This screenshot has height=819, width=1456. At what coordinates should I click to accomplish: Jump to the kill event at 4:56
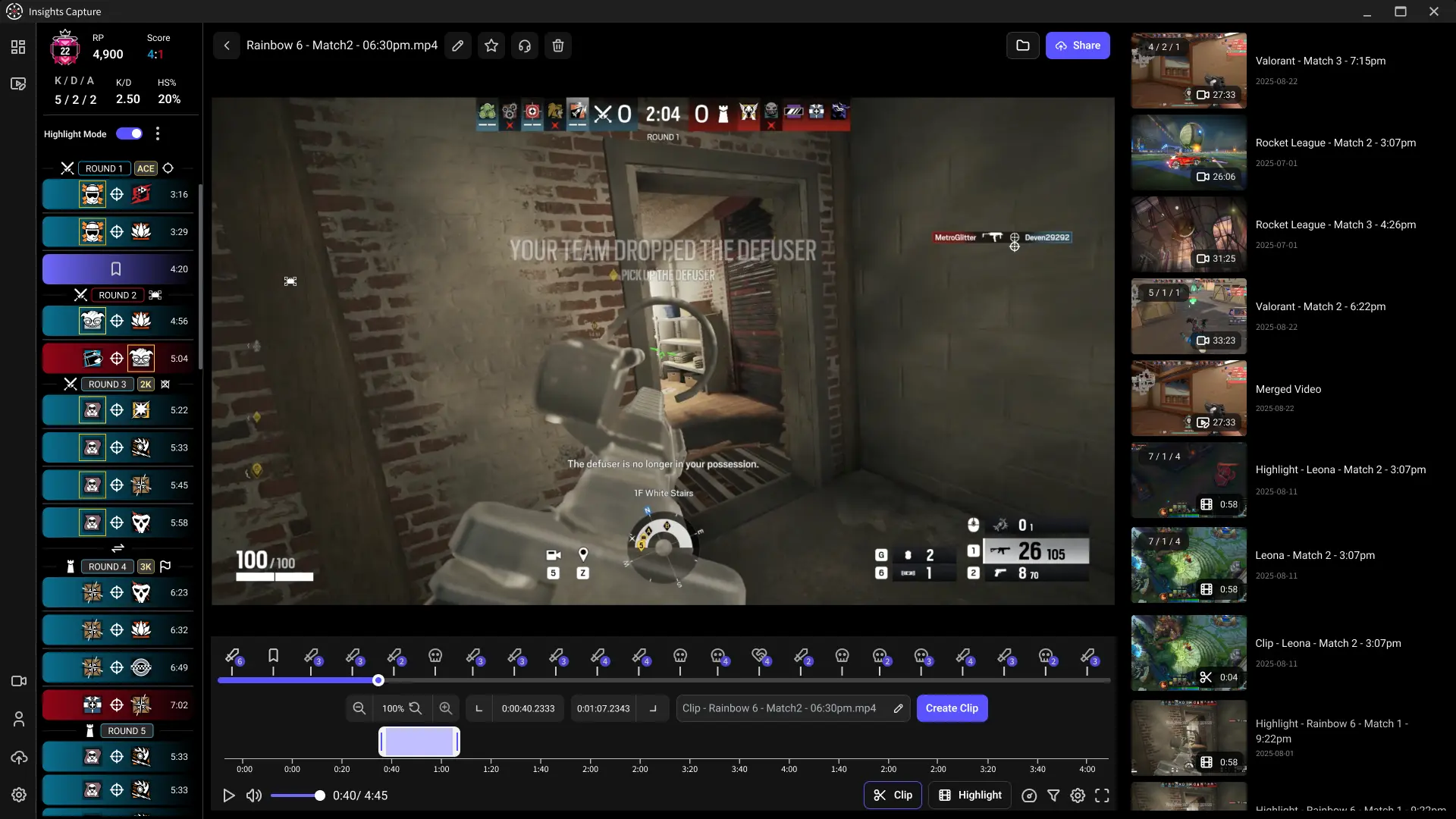point(118,322)
